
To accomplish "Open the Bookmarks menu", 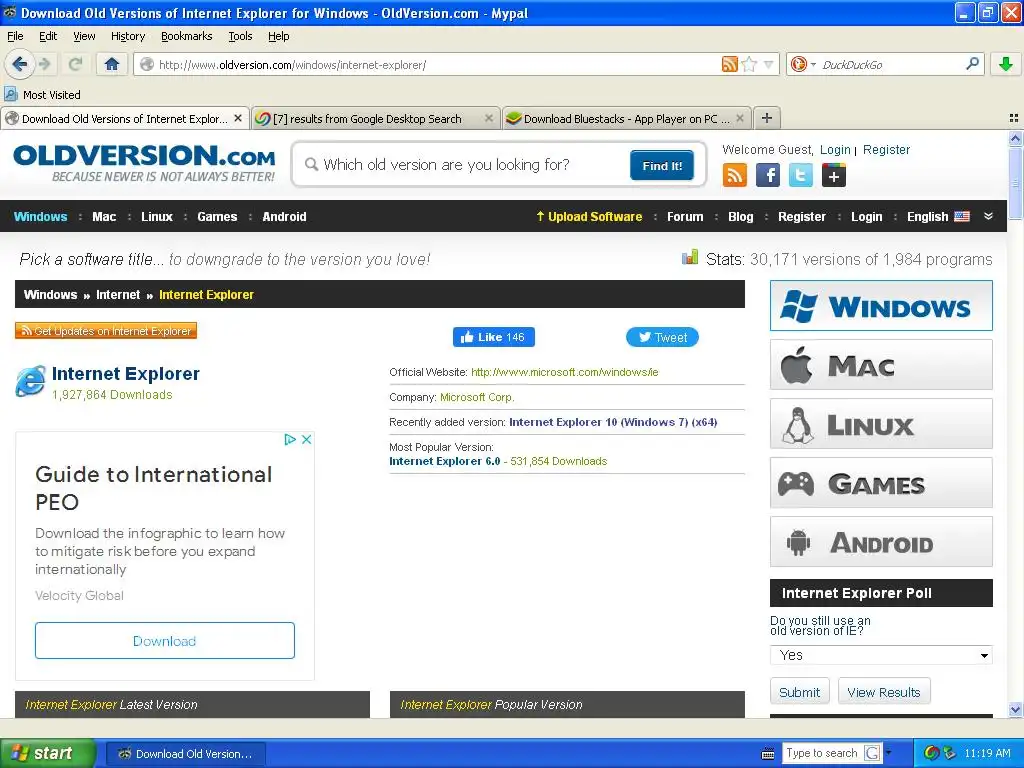I will tap(187, 36).
